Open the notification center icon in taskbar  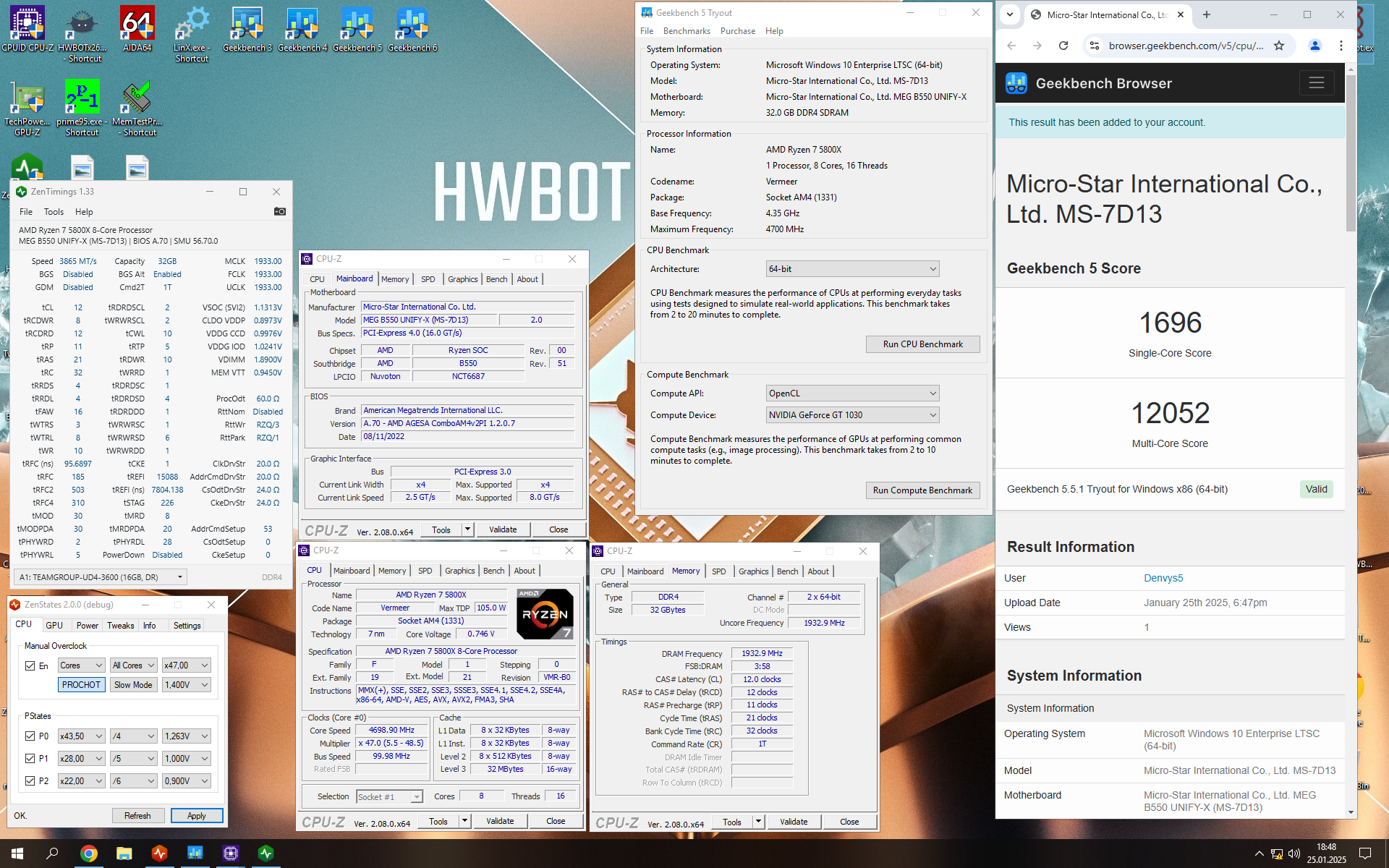(x=1365, y=854)
